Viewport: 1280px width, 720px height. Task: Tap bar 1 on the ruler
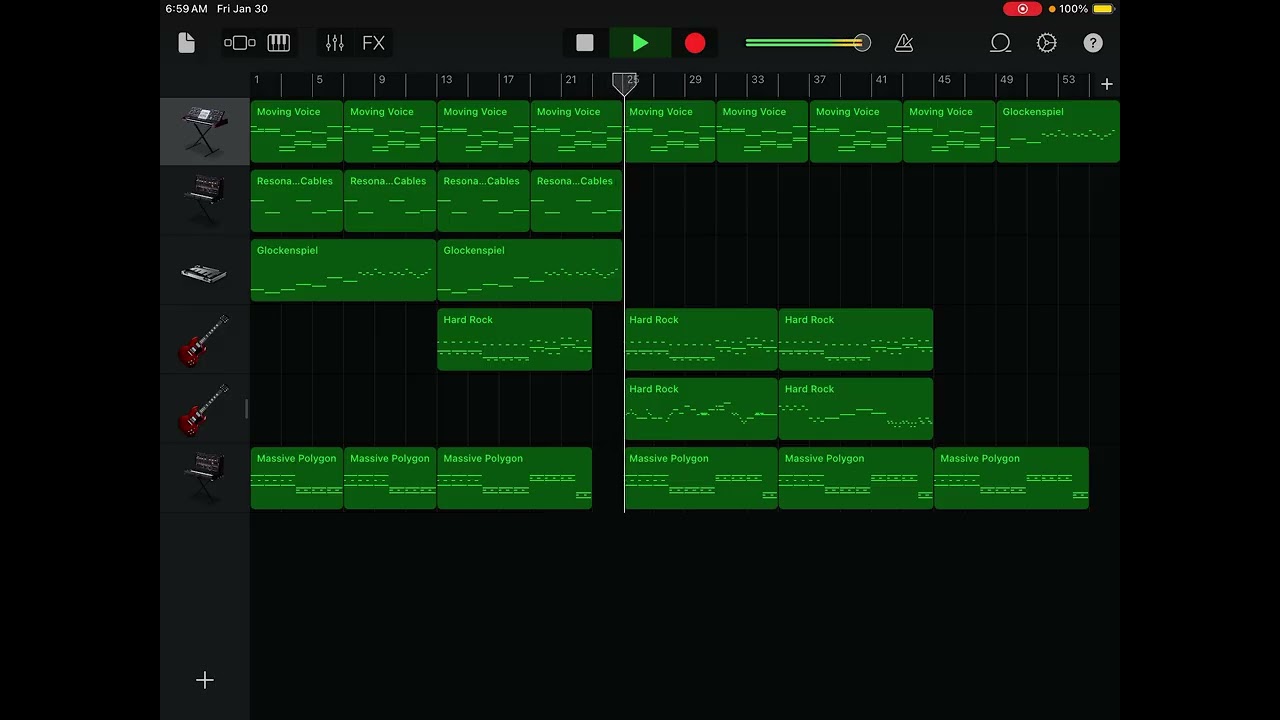(x=257, y=79)
